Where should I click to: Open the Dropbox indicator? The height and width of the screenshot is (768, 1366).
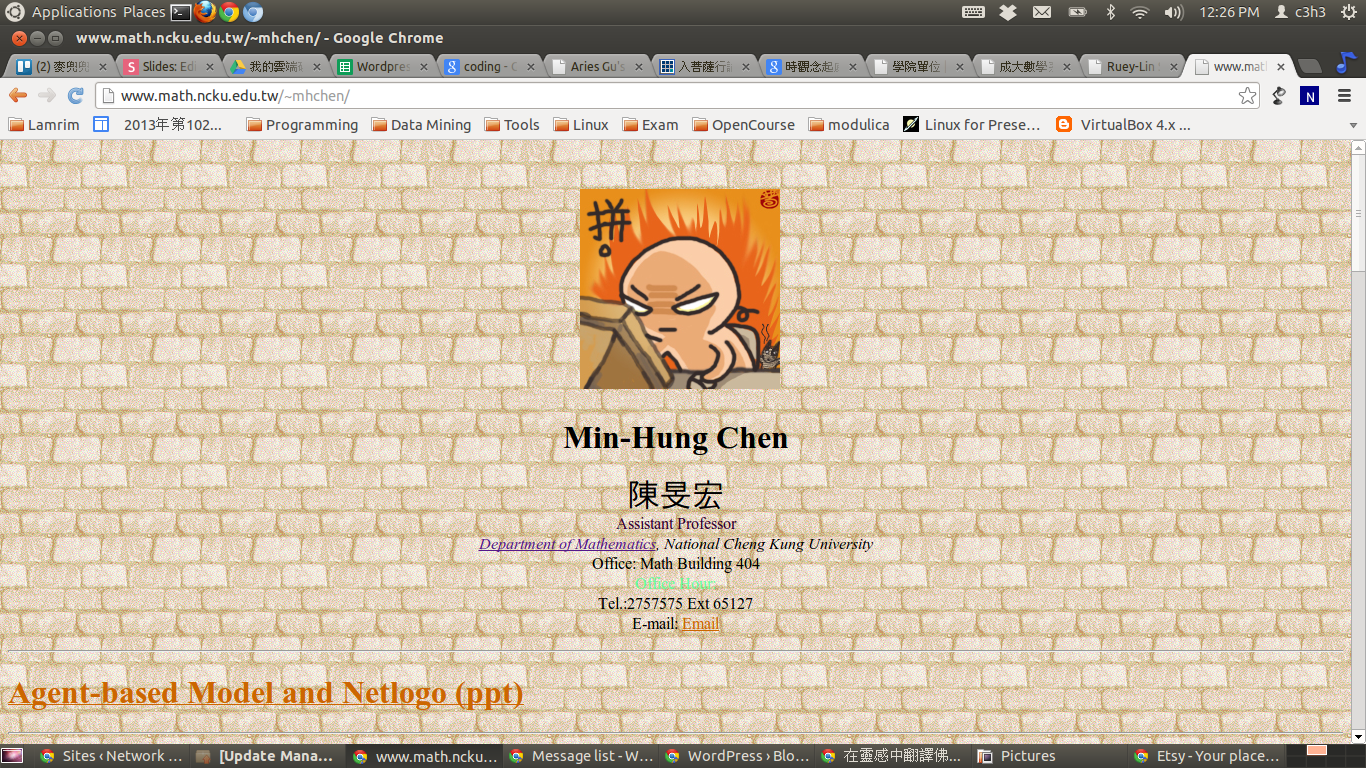(1008, 12)
